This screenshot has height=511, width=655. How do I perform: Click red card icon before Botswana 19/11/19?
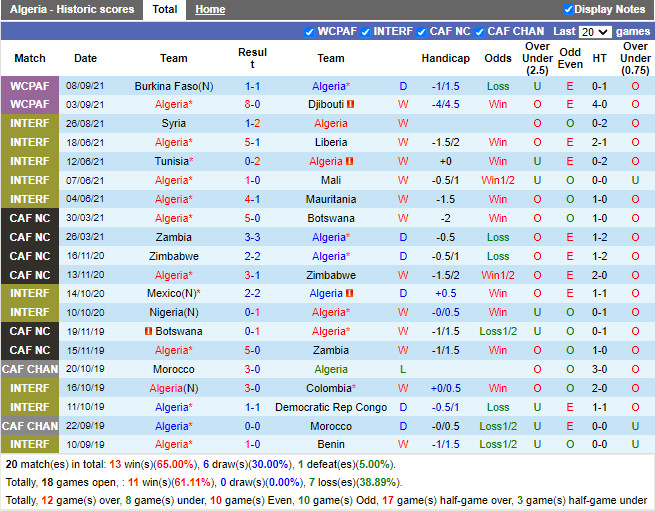pyautogui.click(x=149, y=332)
